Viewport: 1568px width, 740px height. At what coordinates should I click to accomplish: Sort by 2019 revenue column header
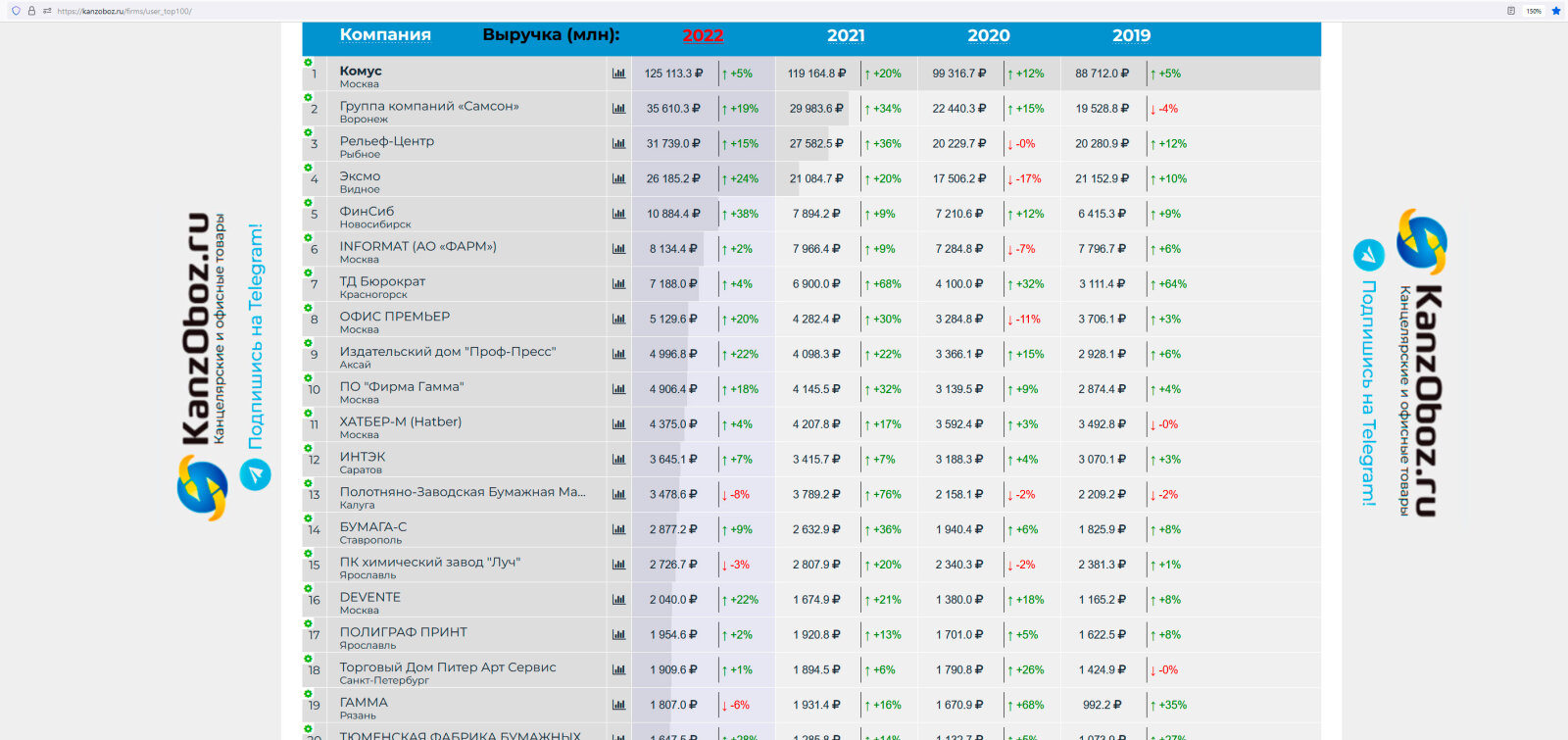tap(1131, 35)
